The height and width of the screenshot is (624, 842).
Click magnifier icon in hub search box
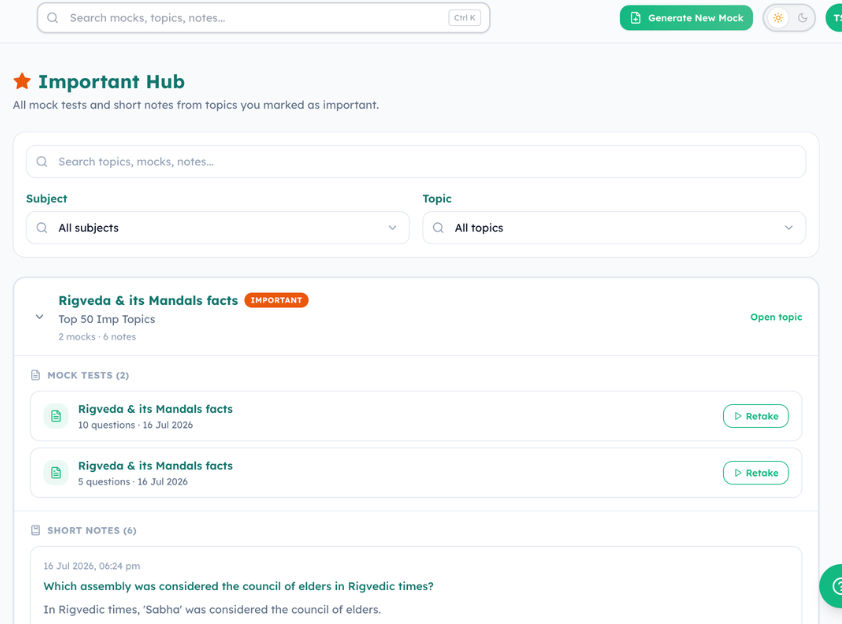pos(42,162)
